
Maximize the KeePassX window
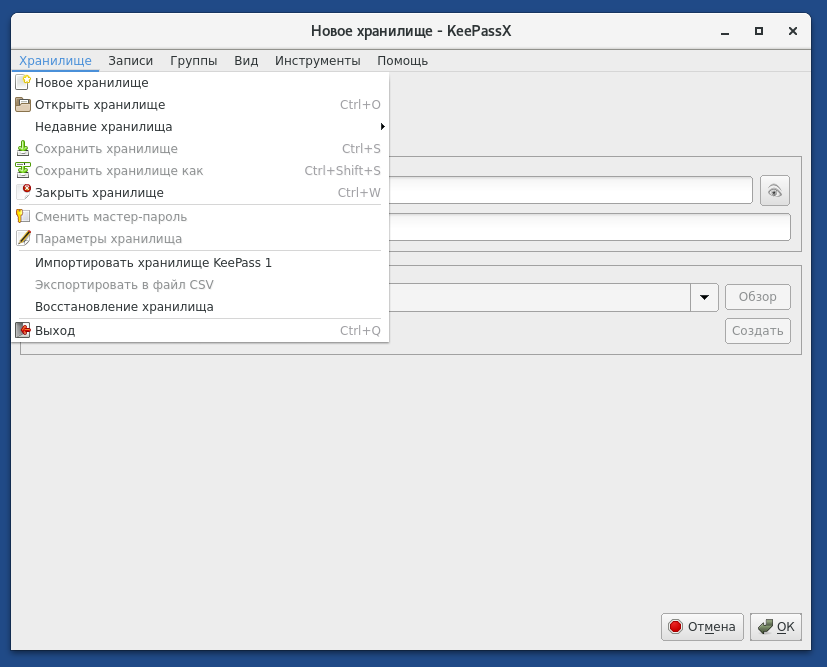pyautogui.click(x=759, y=31)
